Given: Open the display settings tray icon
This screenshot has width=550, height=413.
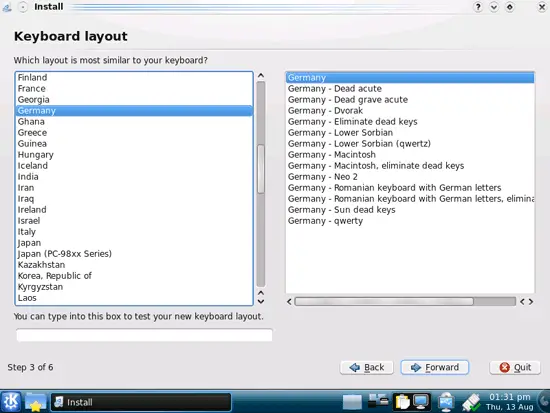Looking at the screenshot, I should point(421,402).
